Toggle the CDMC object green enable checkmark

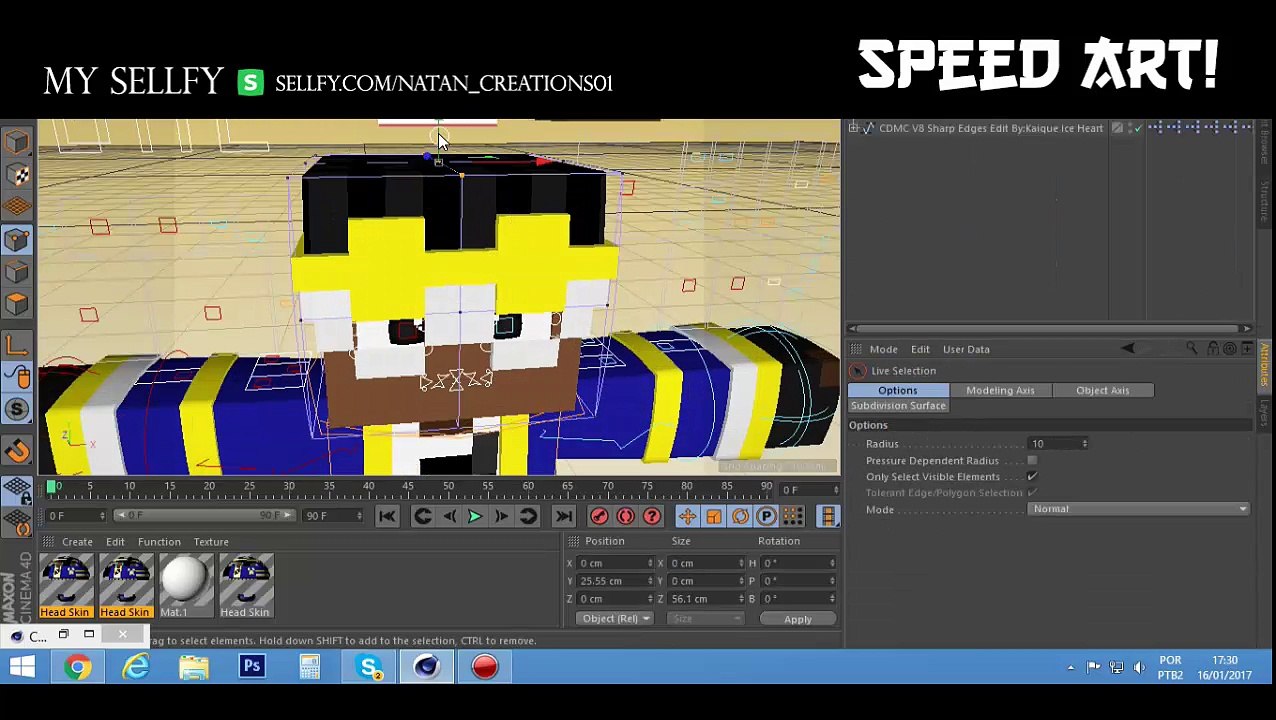coord(1137,128)
